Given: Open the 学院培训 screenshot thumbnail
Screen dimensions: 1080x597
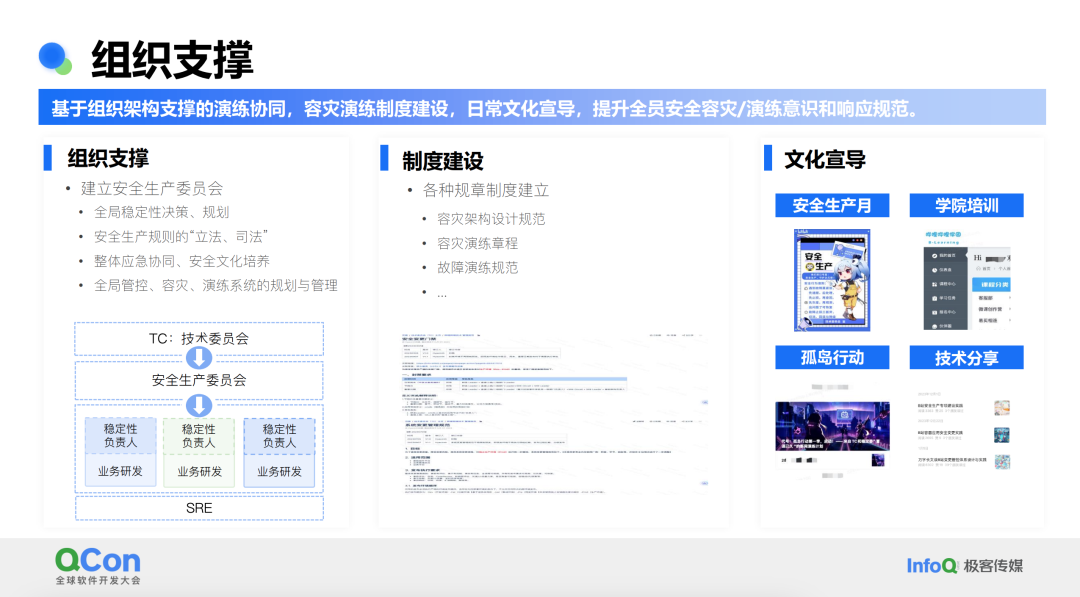Looking at the screenshot, I should (966, 280).
